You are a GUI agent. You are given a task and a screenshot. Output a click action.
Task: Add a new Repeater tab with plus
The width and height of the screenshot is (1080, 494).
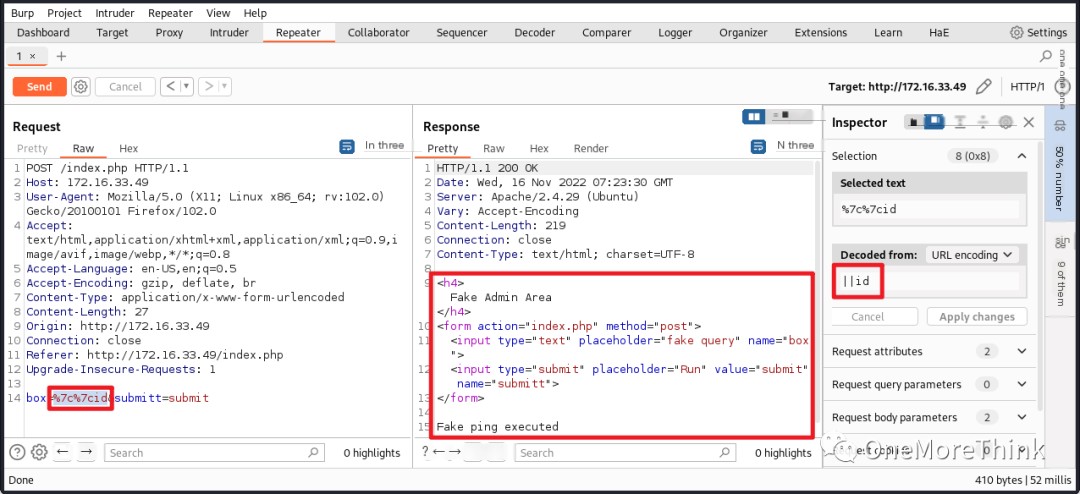click(61, 56)
